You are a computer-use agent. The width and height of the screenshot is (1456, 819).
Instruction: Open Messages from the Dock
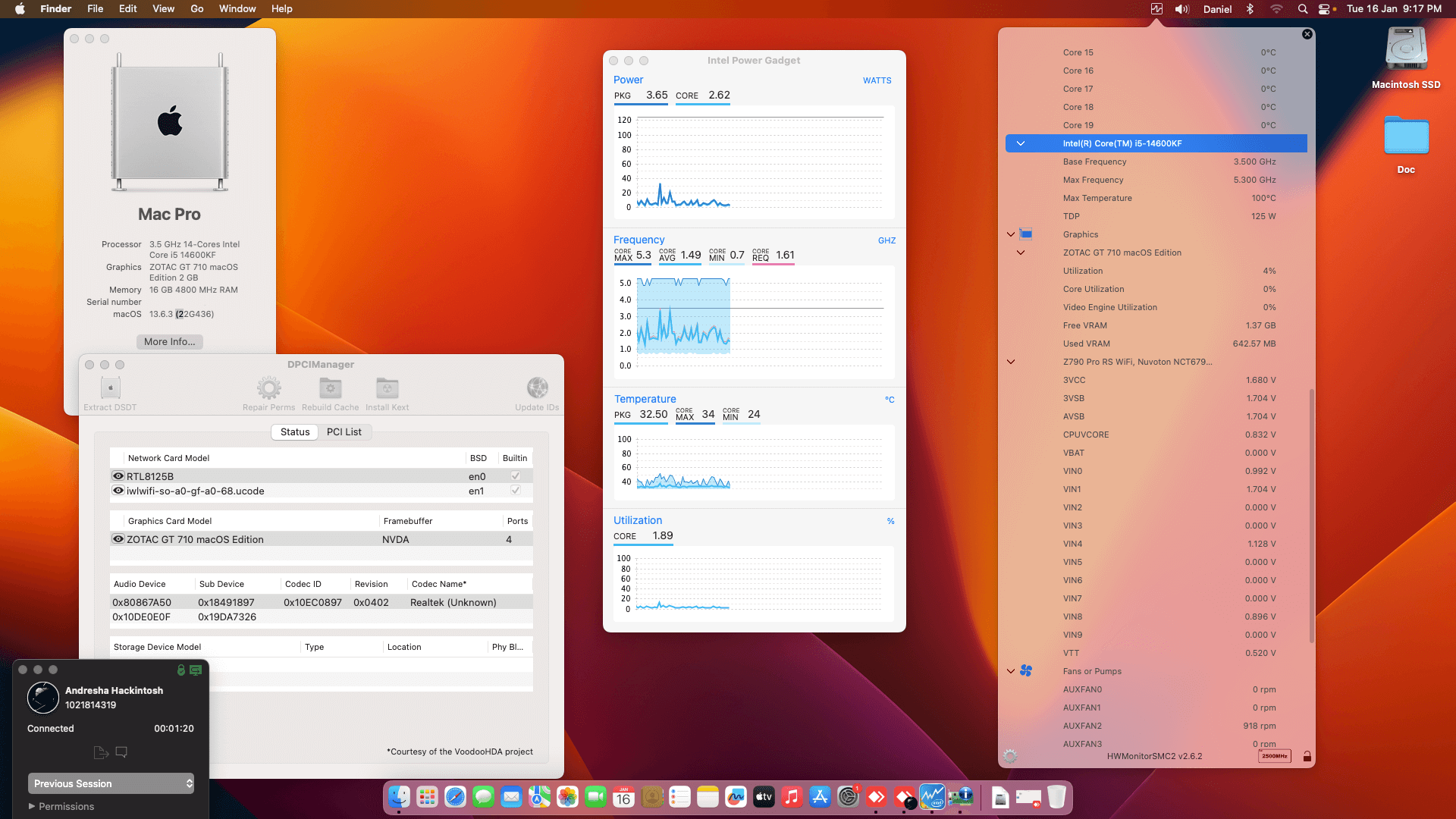(x=483, y=797)
